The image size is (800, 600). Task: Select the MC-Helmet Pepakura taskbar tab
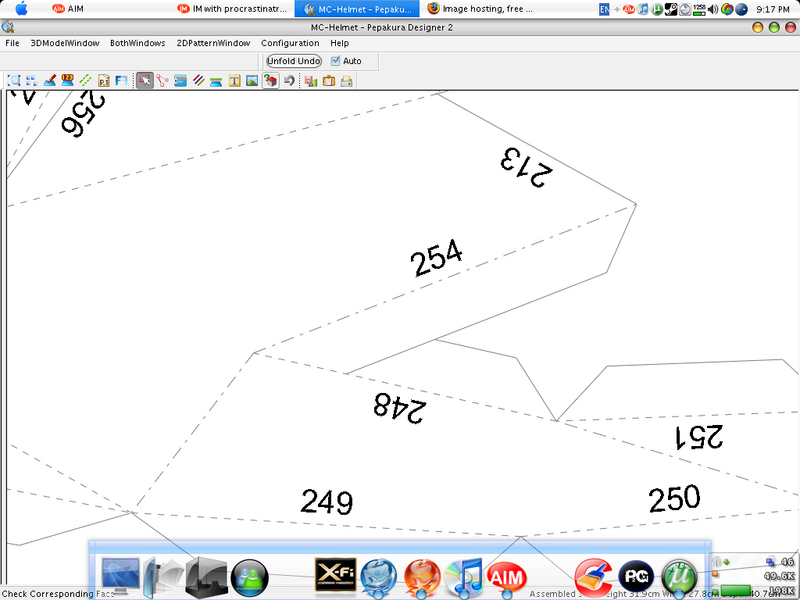(x=357, y=9)
